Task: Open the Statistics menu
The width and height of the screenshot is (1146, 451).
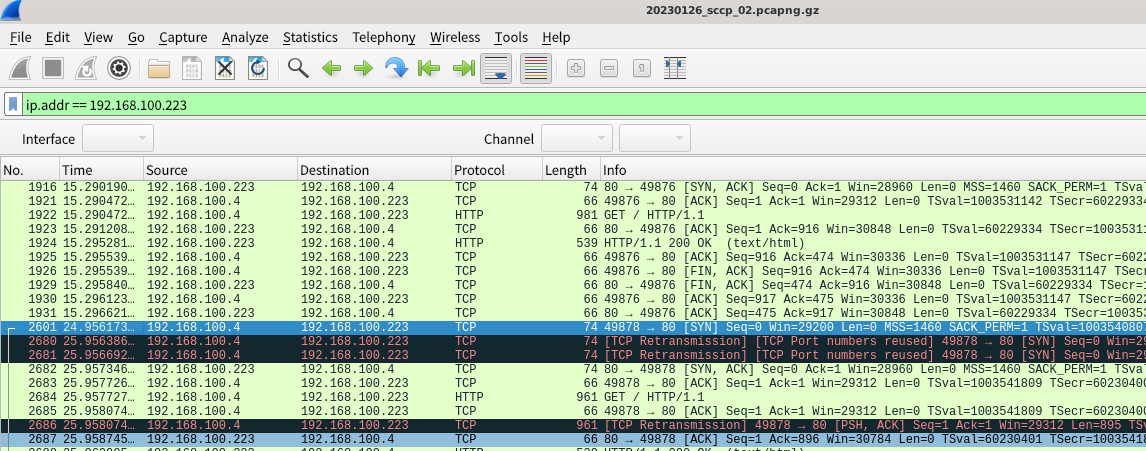Action: (309, 37)
